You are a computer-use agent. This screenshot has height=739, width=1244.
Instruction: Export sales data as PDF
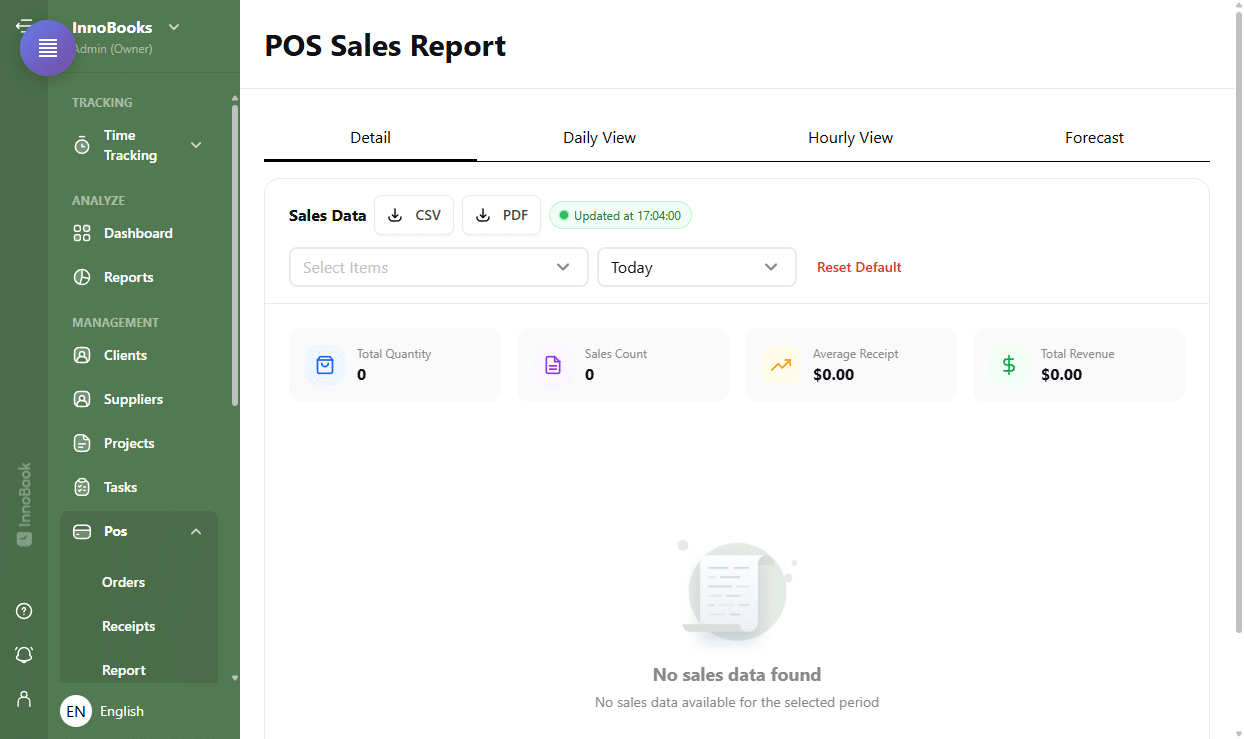coord(501,215)
